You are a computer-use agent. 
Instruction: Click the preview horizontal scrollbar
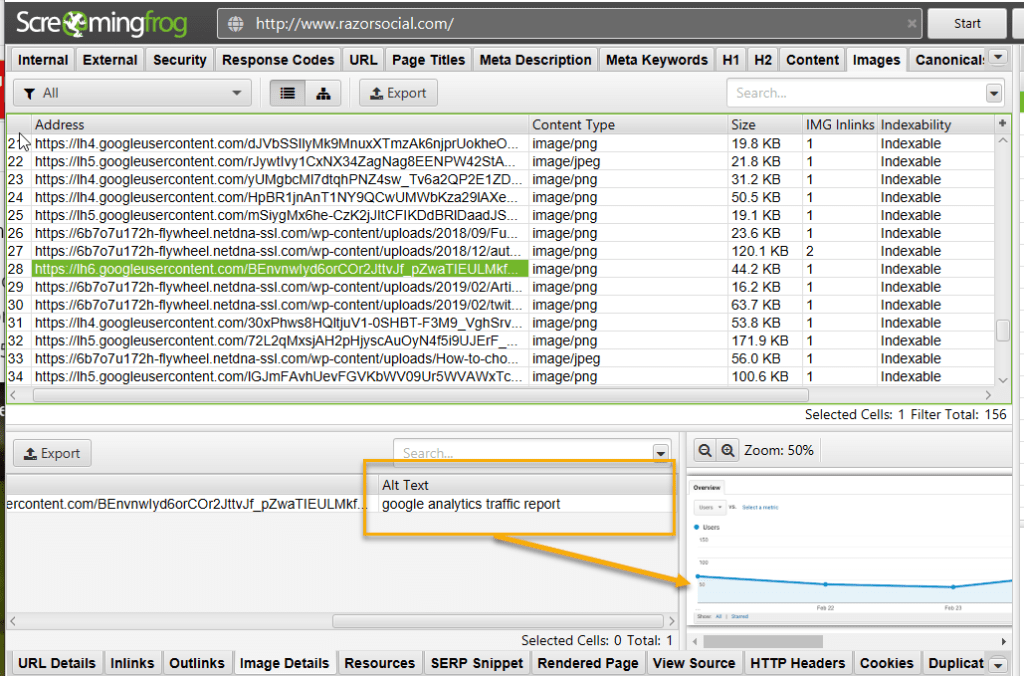point(760,641)
